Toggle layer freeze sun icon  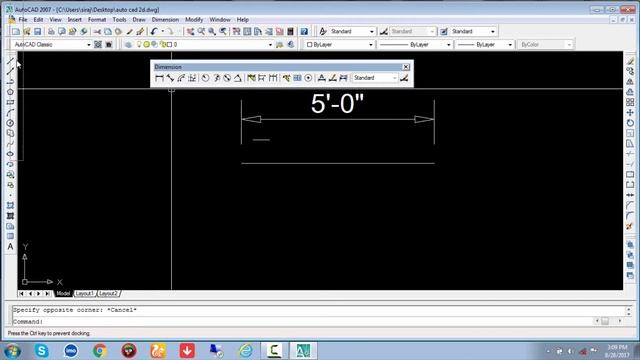(147, 44)
